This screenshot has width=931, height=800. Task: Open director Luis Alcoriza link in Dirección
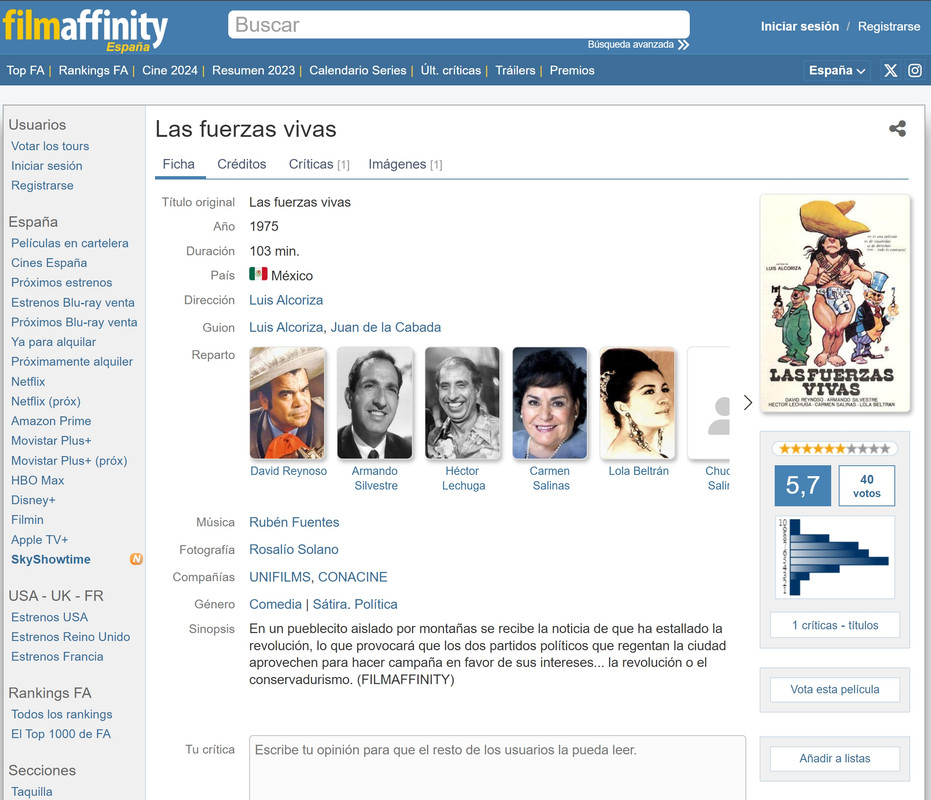[x=286, y=300]
